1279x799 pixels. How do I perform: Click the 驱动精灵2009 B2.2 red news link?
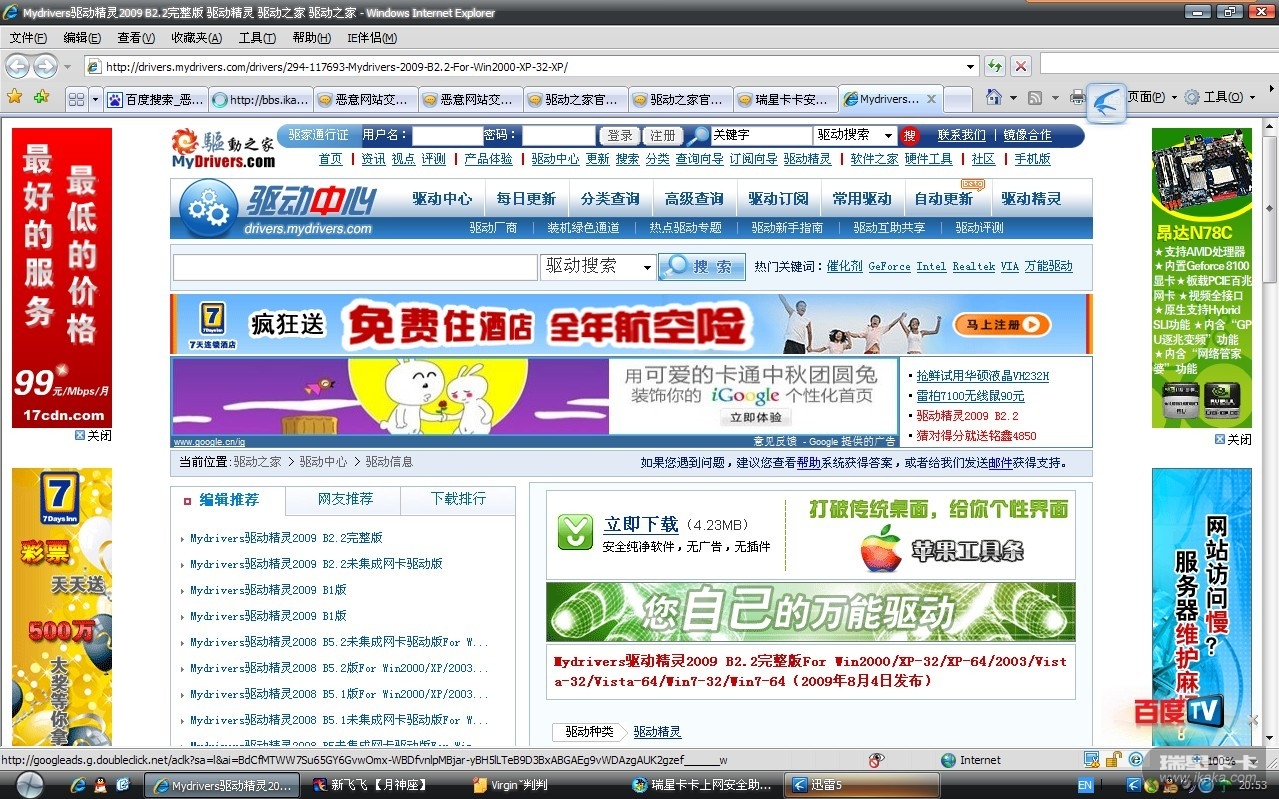point(967,415)
